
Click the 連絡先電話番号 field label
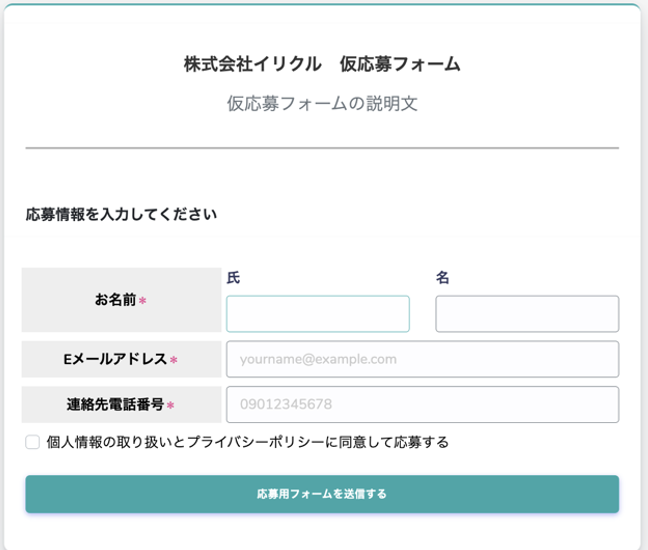[115, 405]
